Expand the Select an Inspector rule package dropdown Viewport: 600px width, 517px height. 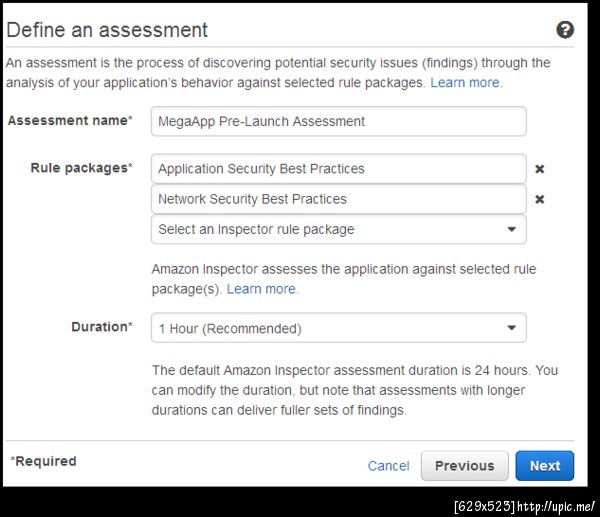point(338,229)
